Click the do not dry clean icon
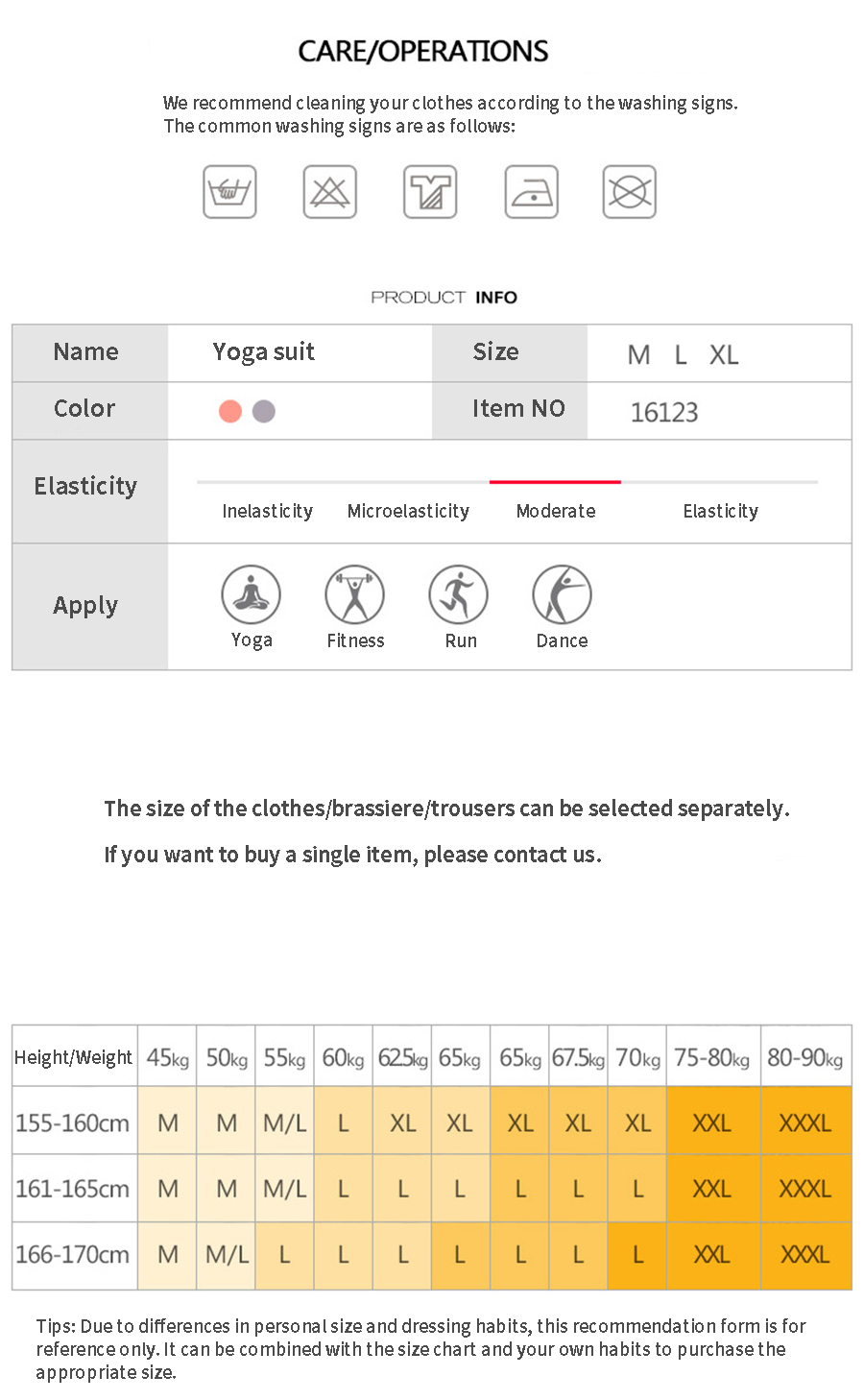 click(630, 192)
